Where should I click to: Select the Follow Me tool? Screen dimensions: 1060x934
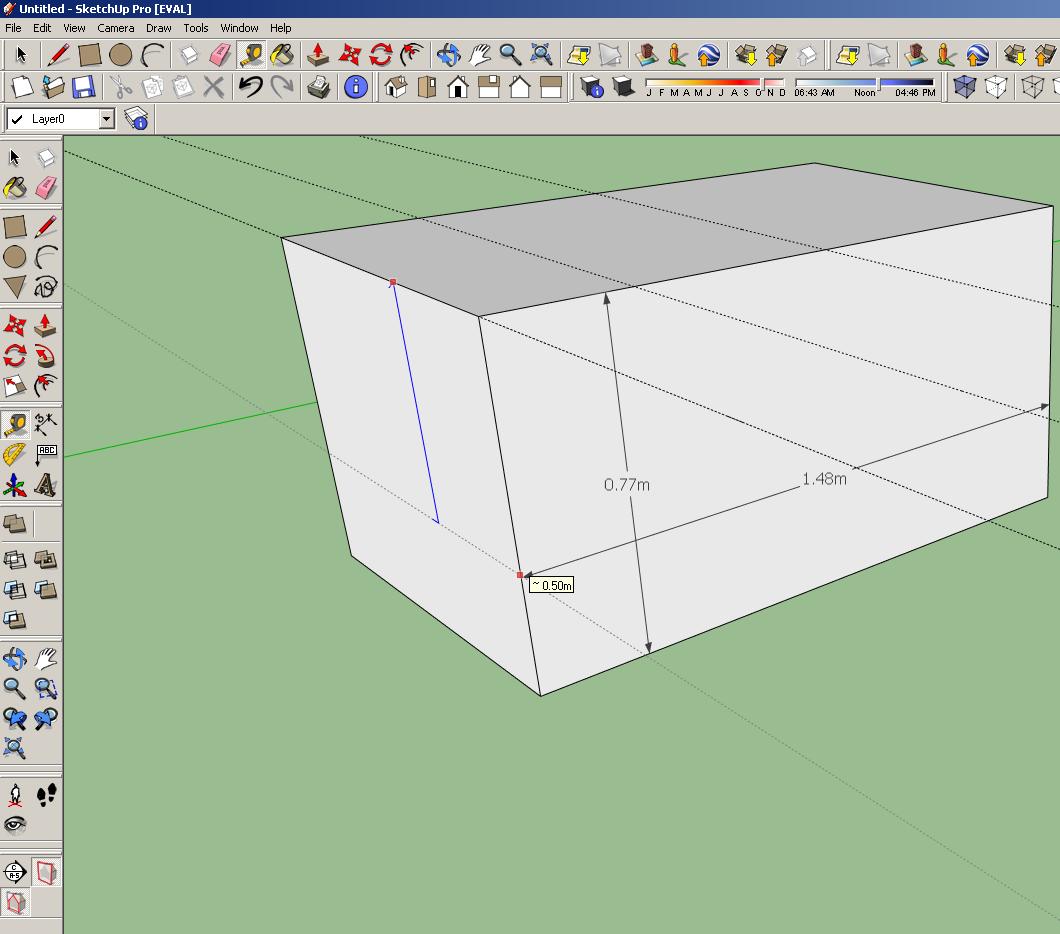(45, 355)
